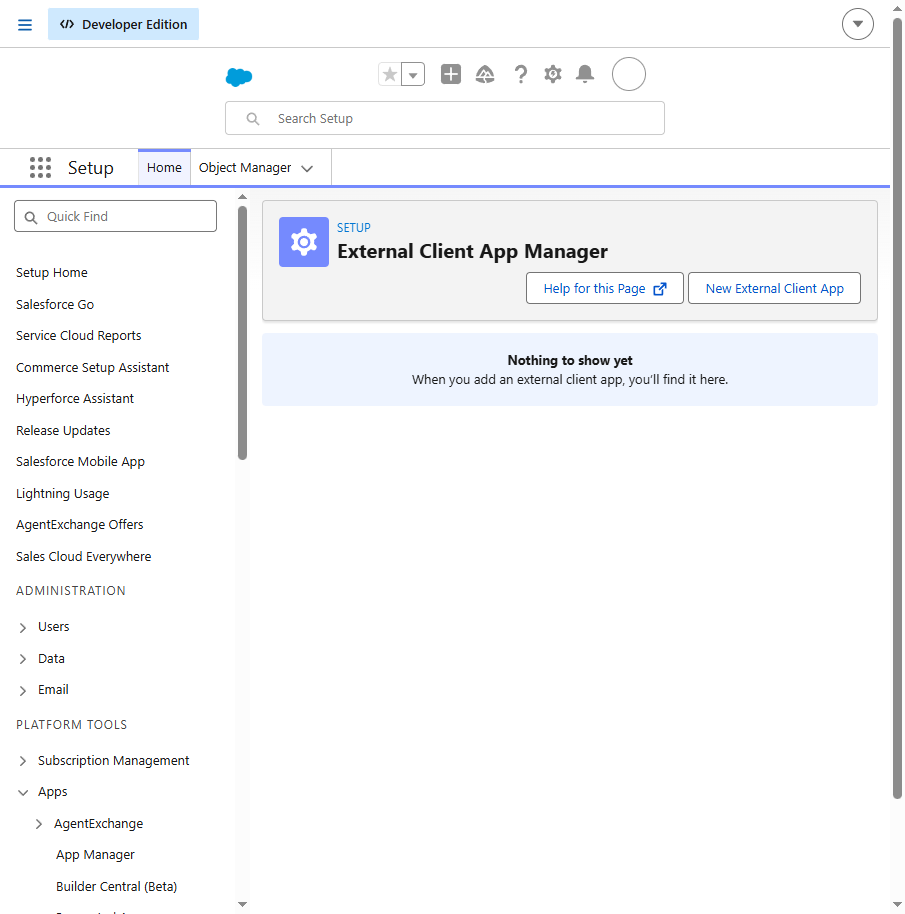Click the external link icon on Help button
Image resolution: width=905 pixels, height=914 pixels.
pos(660,289)
